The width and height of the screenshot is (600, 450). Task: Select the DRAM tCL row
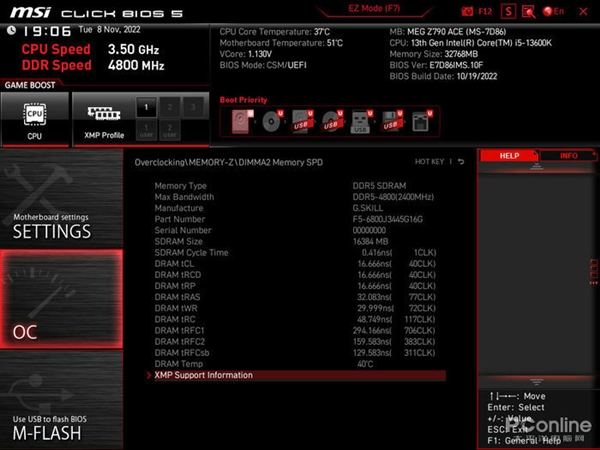pos(297,264)
